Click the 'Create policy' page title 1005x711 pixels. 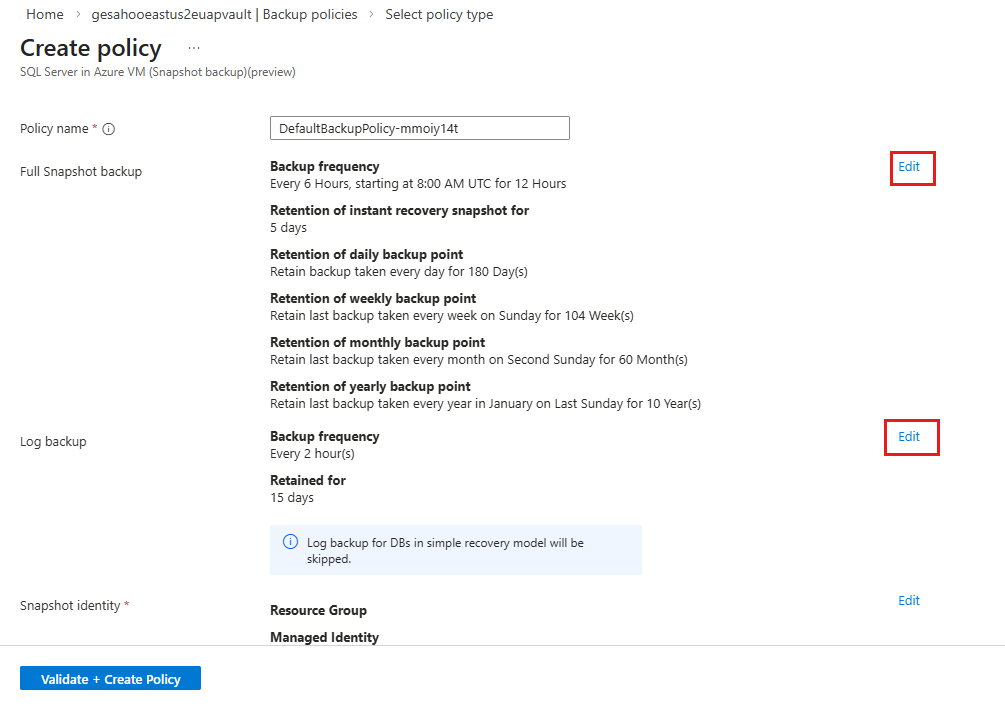(90, 48)
